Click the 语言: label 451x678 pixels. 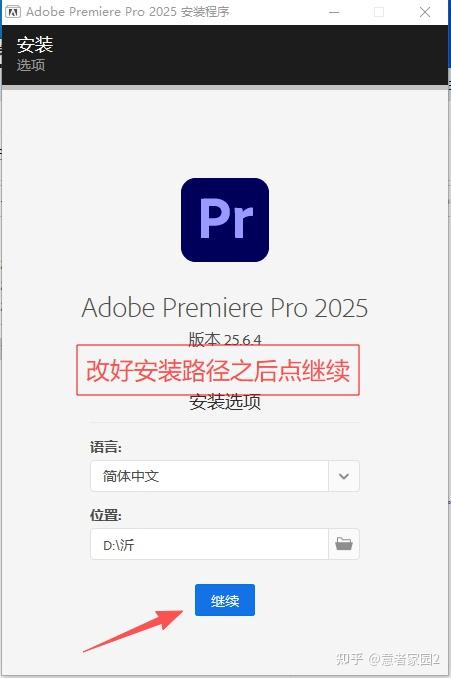tap(106, 447)
